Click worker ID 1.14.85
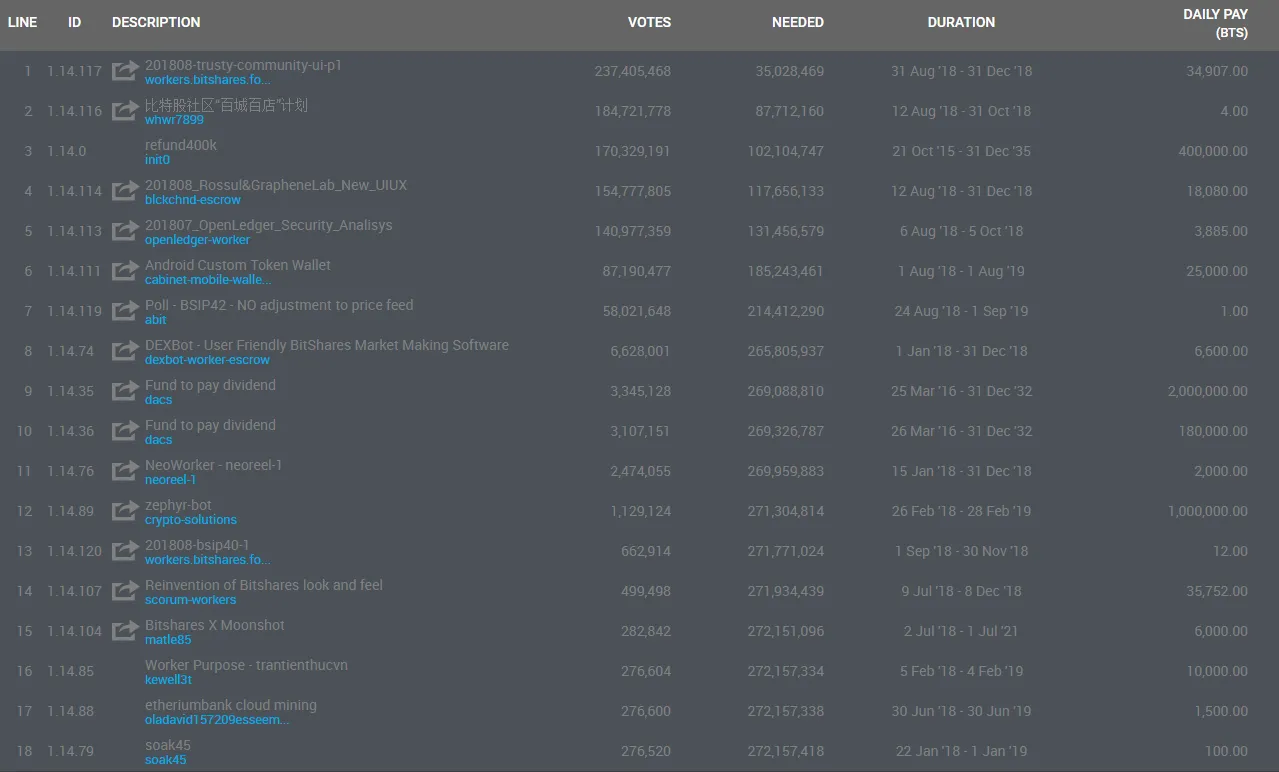Viewport: 1279px width, 772px height. [70, 671]
